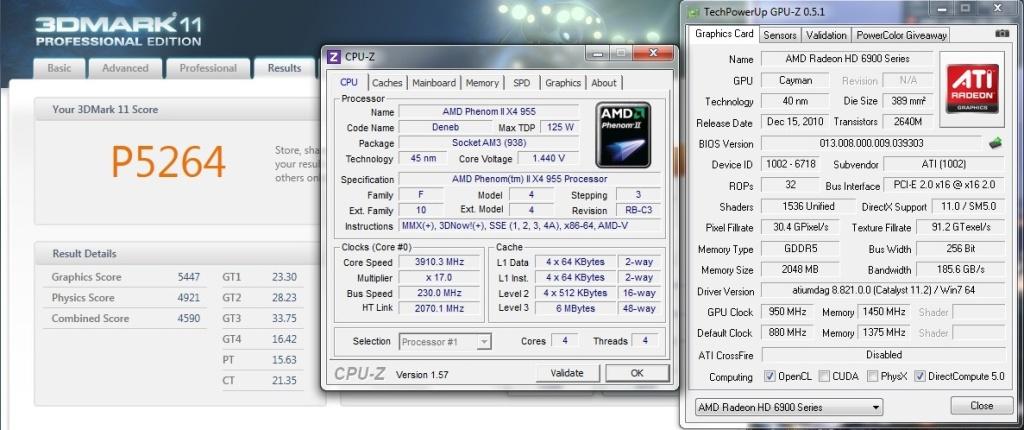Click the Multiplier x 17.0 value
This screenshot has height=430, width=1024.
(x=439, y=278)
